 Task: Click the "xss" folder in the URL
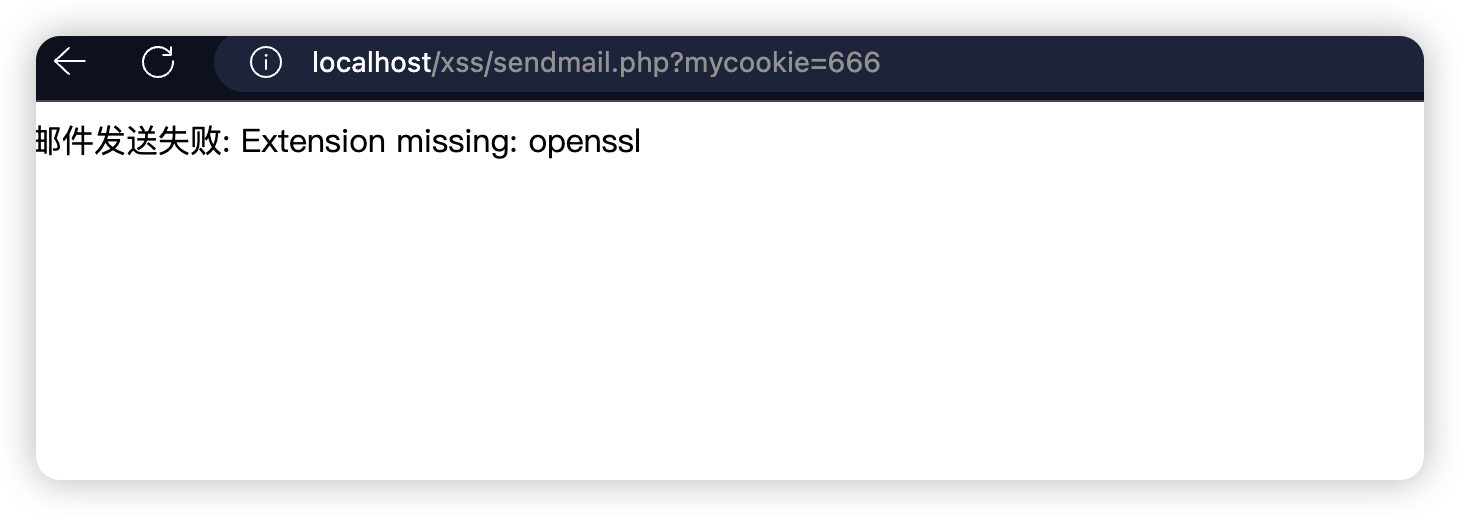coord(461,63)
